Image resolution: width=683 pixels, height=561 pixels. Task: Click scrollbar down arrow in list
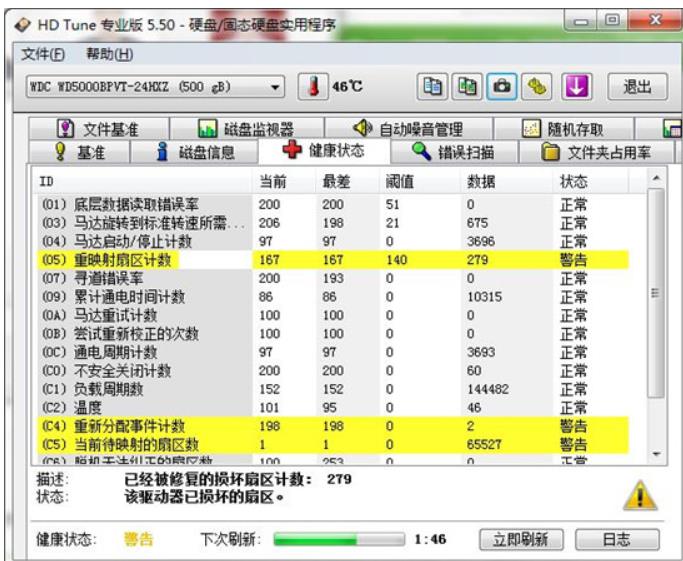tap(656, 454)
